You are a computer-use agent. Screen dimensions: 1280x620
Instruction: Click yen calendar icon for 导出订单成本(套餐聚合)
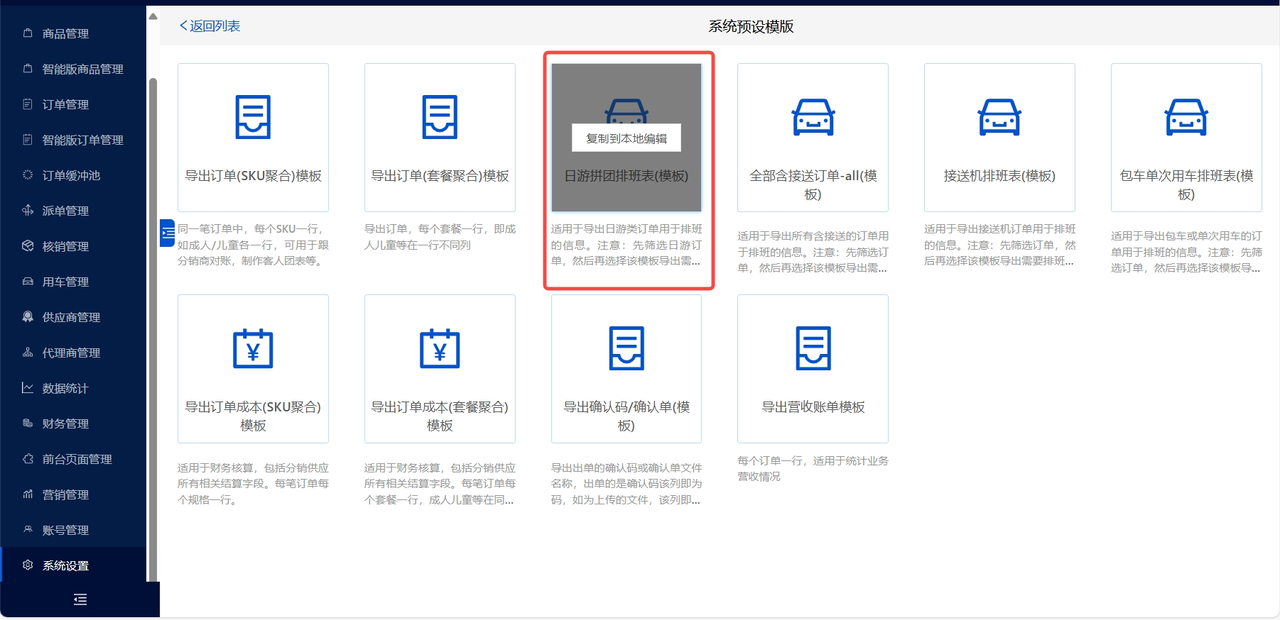click(x=440, y=348)
